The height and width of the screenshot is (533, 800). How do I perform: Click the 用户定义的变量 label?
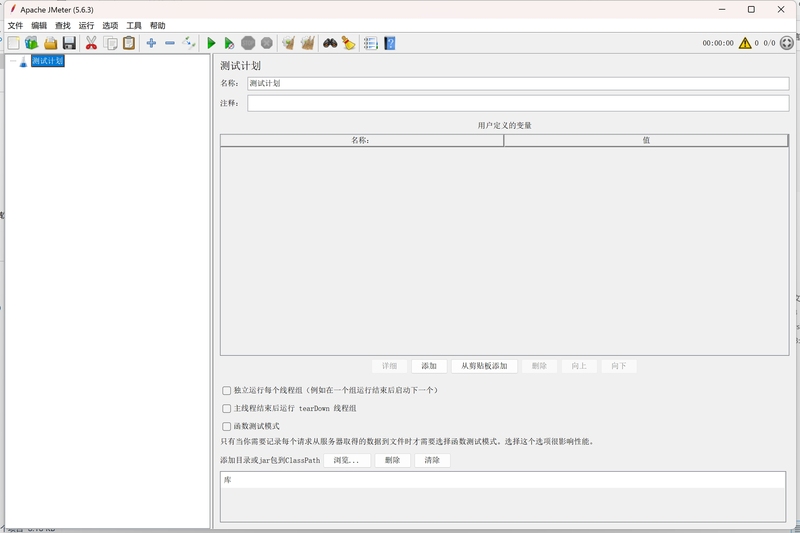505,125
